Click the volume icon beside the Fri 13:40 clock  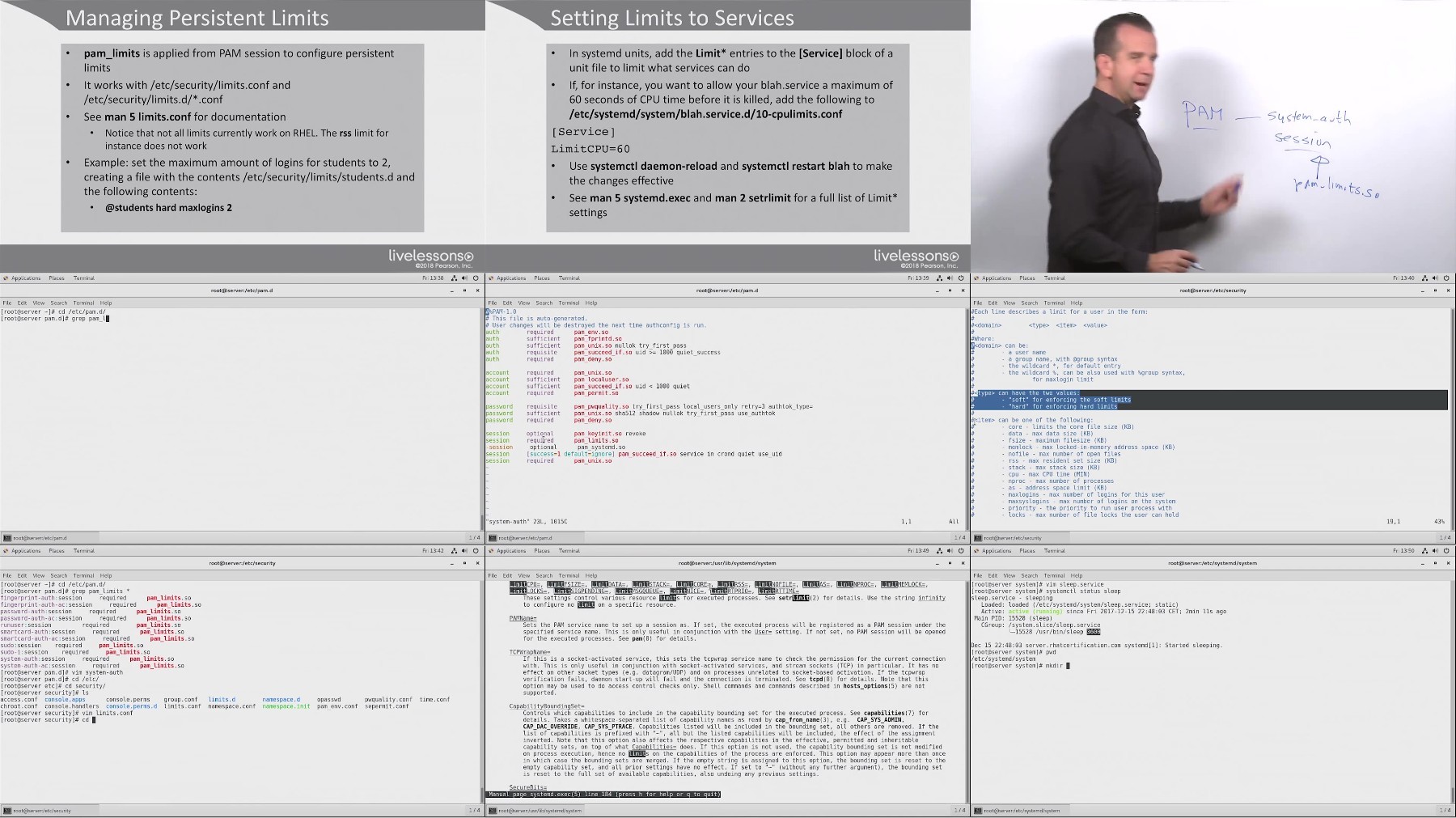click(1436, 278)
